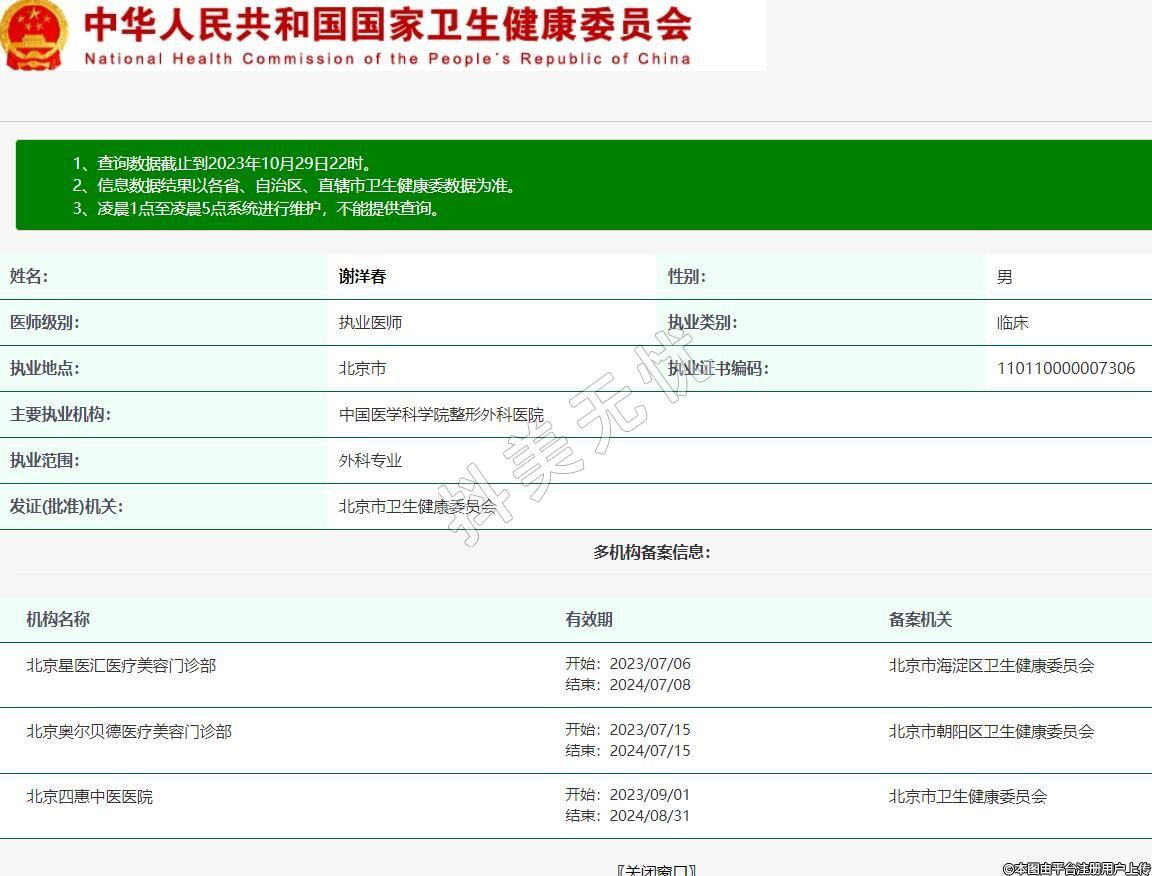The image size is (1152, 876).
Task: Click the 关闭窗口 link at bottom
Action: 656,869
